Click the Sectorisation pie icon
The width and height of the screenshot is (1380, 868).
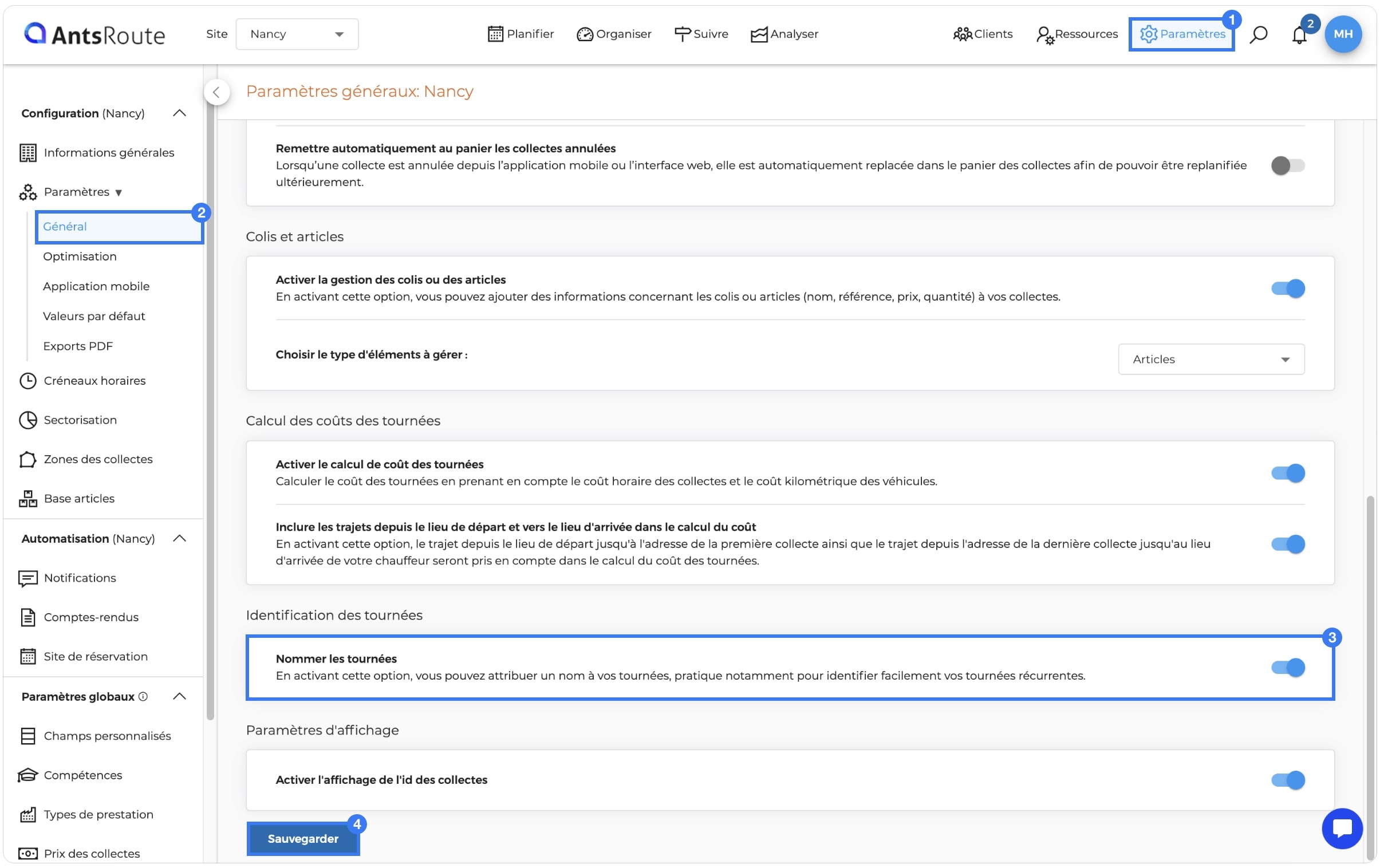[x=27, y=420]
